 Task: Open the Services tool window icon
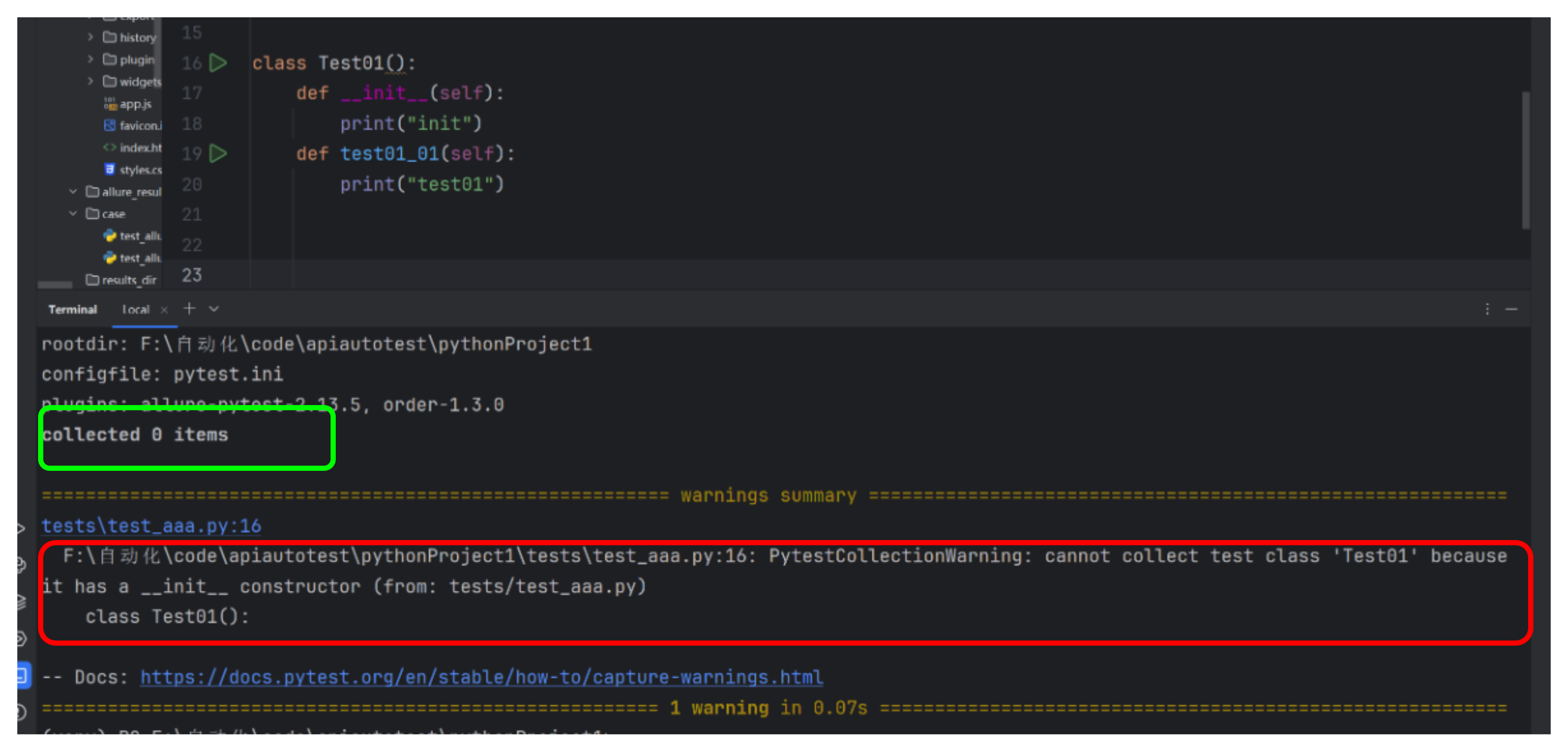(22, 639)
